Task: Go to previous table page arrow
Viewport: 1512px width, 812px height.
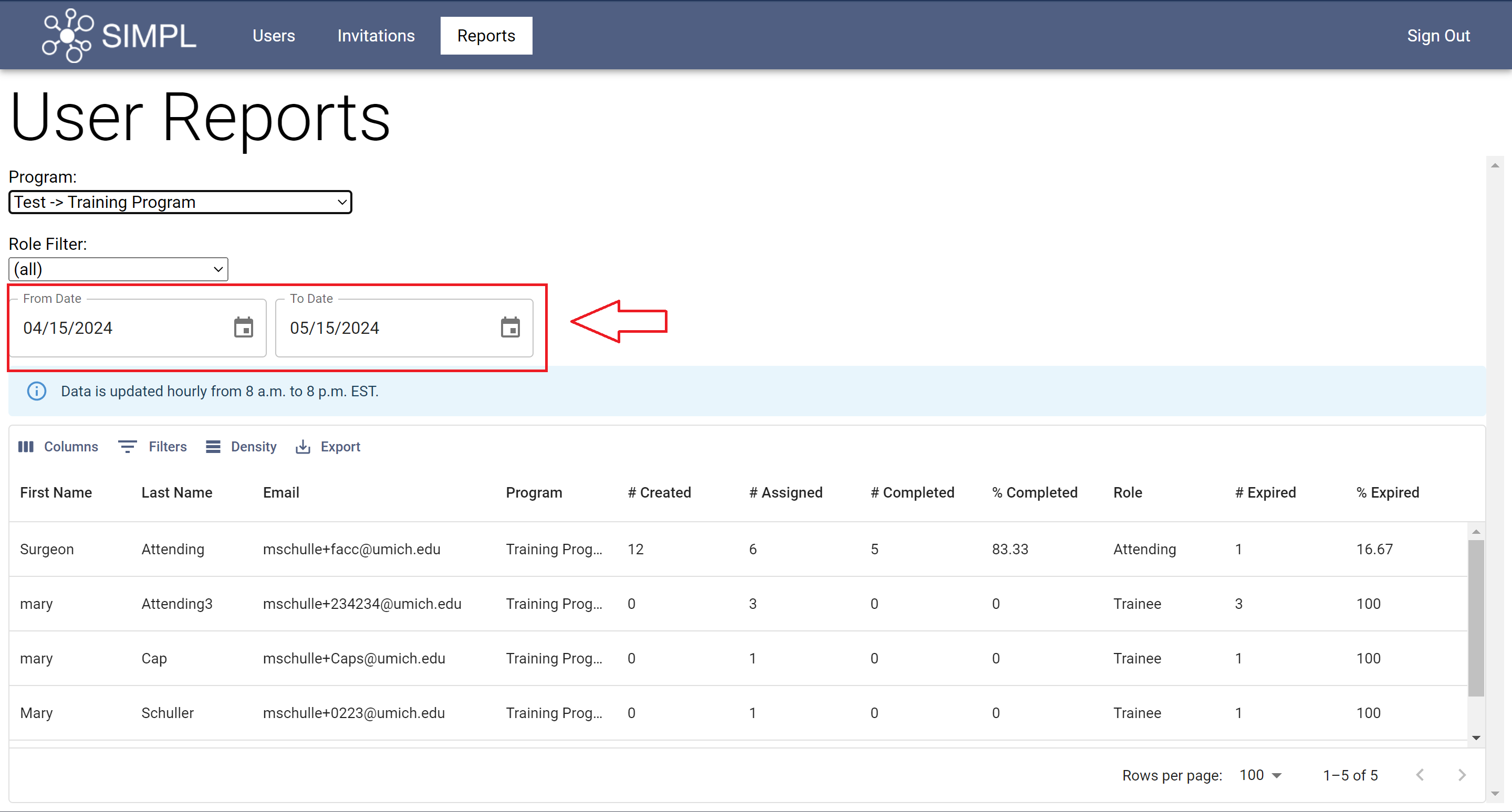Action: click(x=1419, y=775)
